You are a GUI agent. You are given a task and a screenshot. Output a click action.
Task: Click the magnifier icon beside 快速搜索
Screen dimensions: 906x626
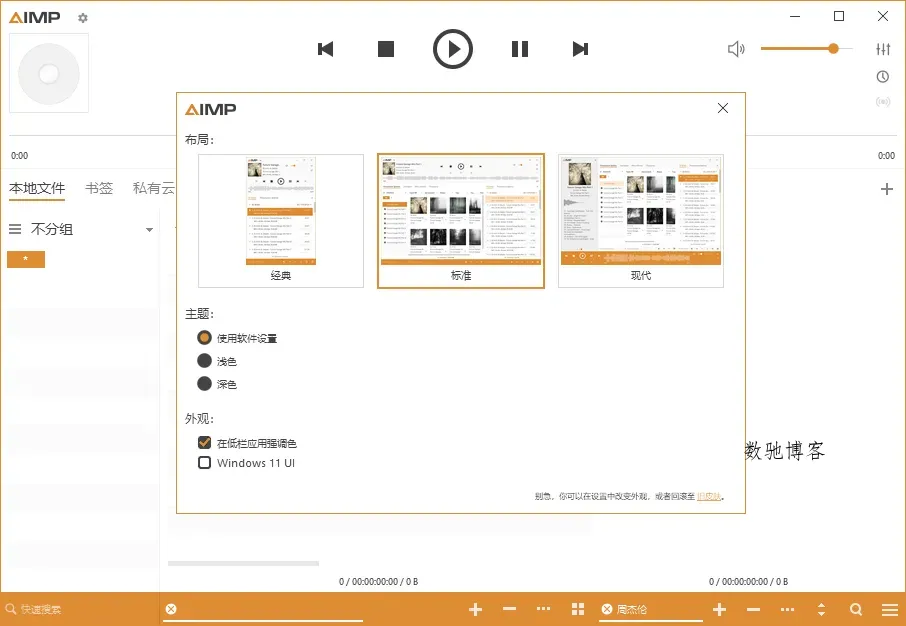tap(10, 609)
